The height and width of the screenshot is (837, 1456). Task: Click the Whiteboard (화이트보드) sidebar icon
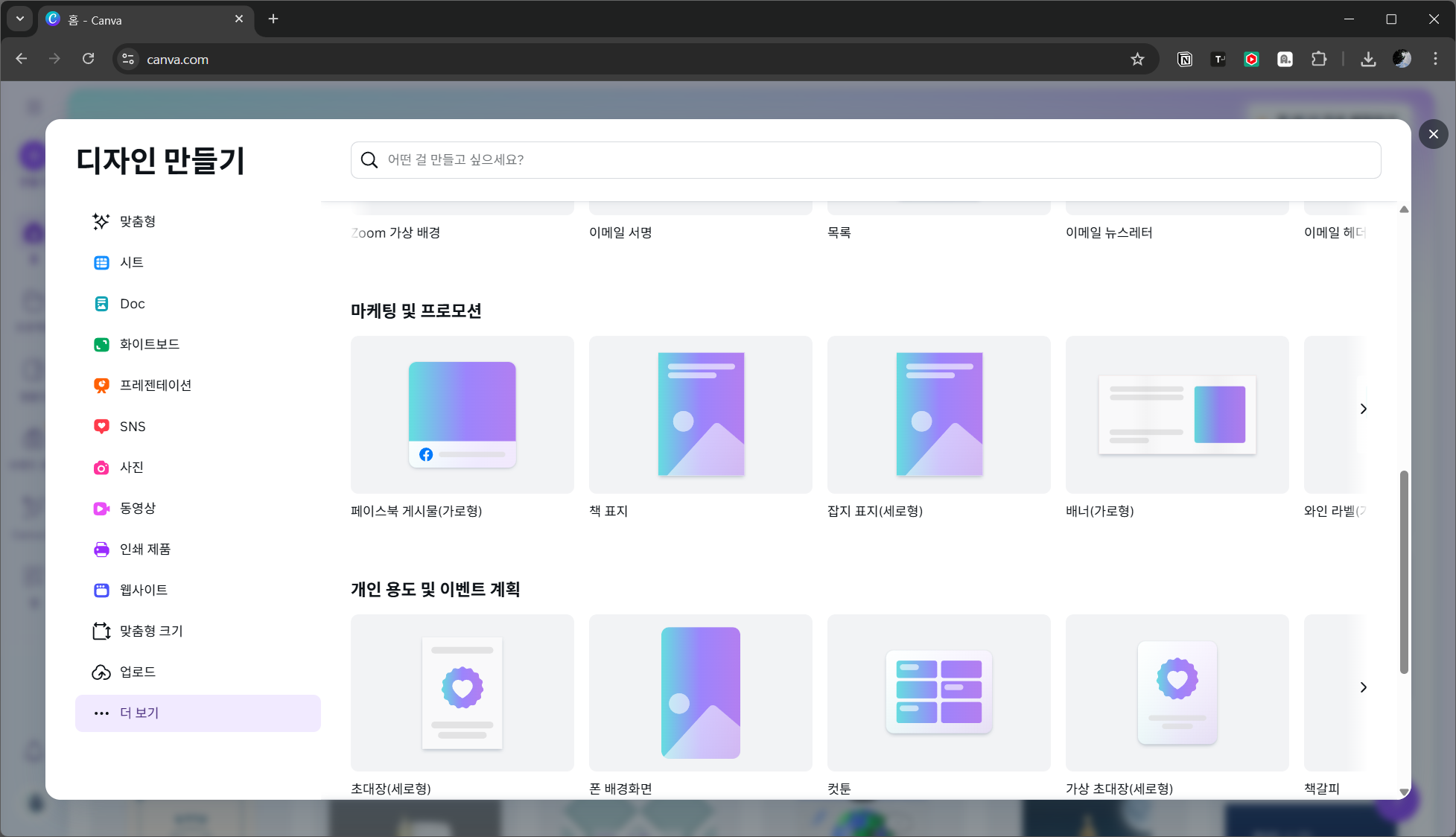point(101,344)
